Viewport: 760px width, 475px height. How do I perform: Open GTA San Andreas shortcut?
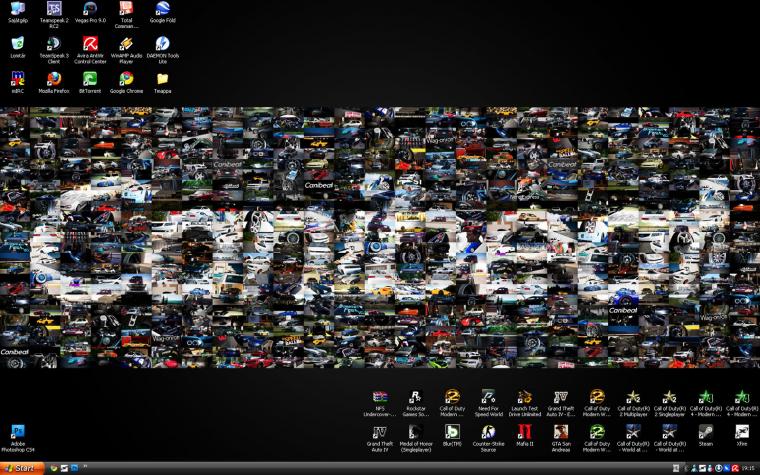coord(561,439)
